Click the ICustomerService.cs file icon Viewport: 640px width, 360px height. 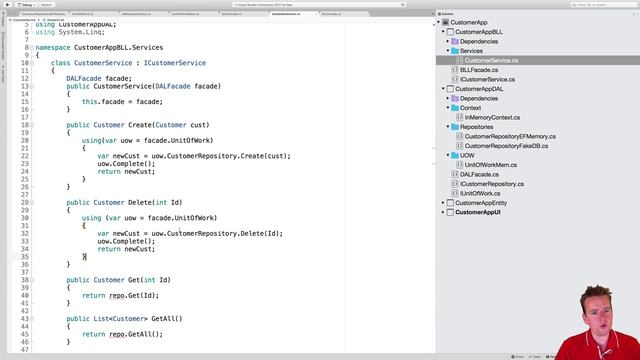pos(455,79)
